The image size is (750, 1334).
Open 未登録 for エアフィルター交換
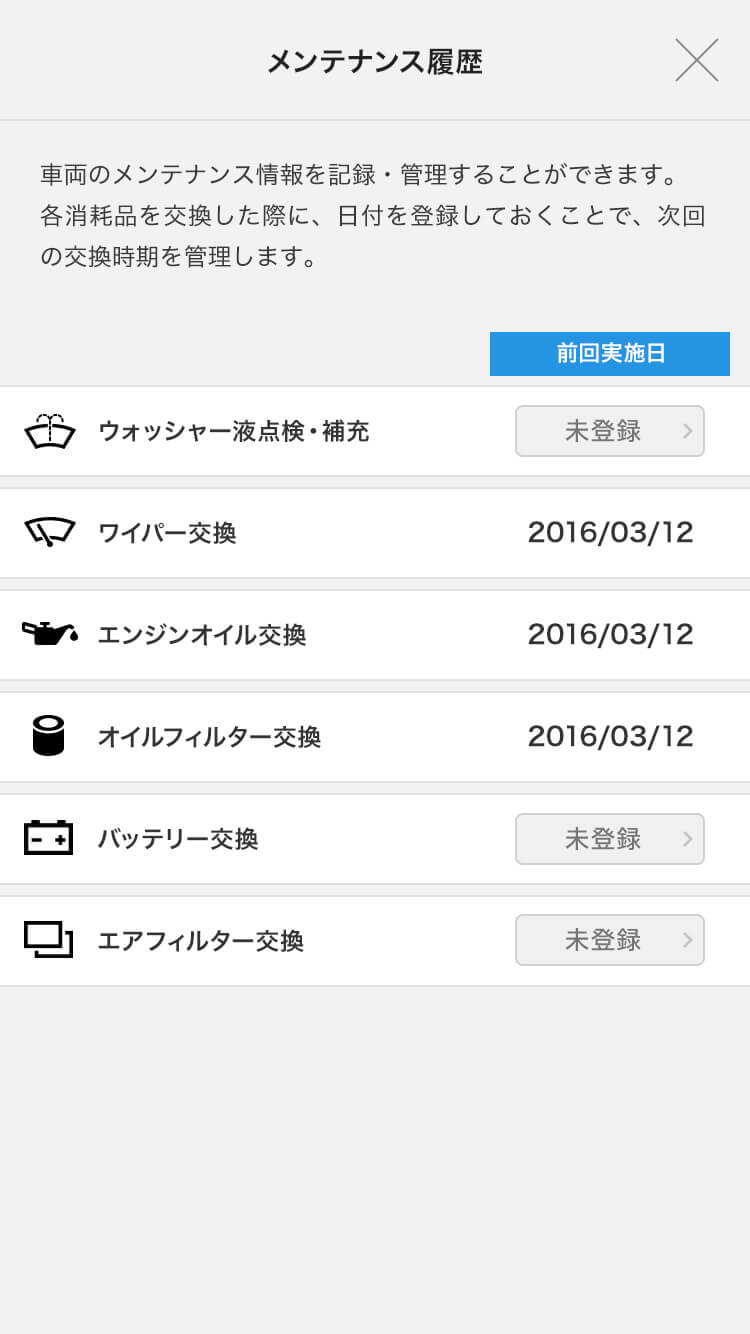[602, 940]
